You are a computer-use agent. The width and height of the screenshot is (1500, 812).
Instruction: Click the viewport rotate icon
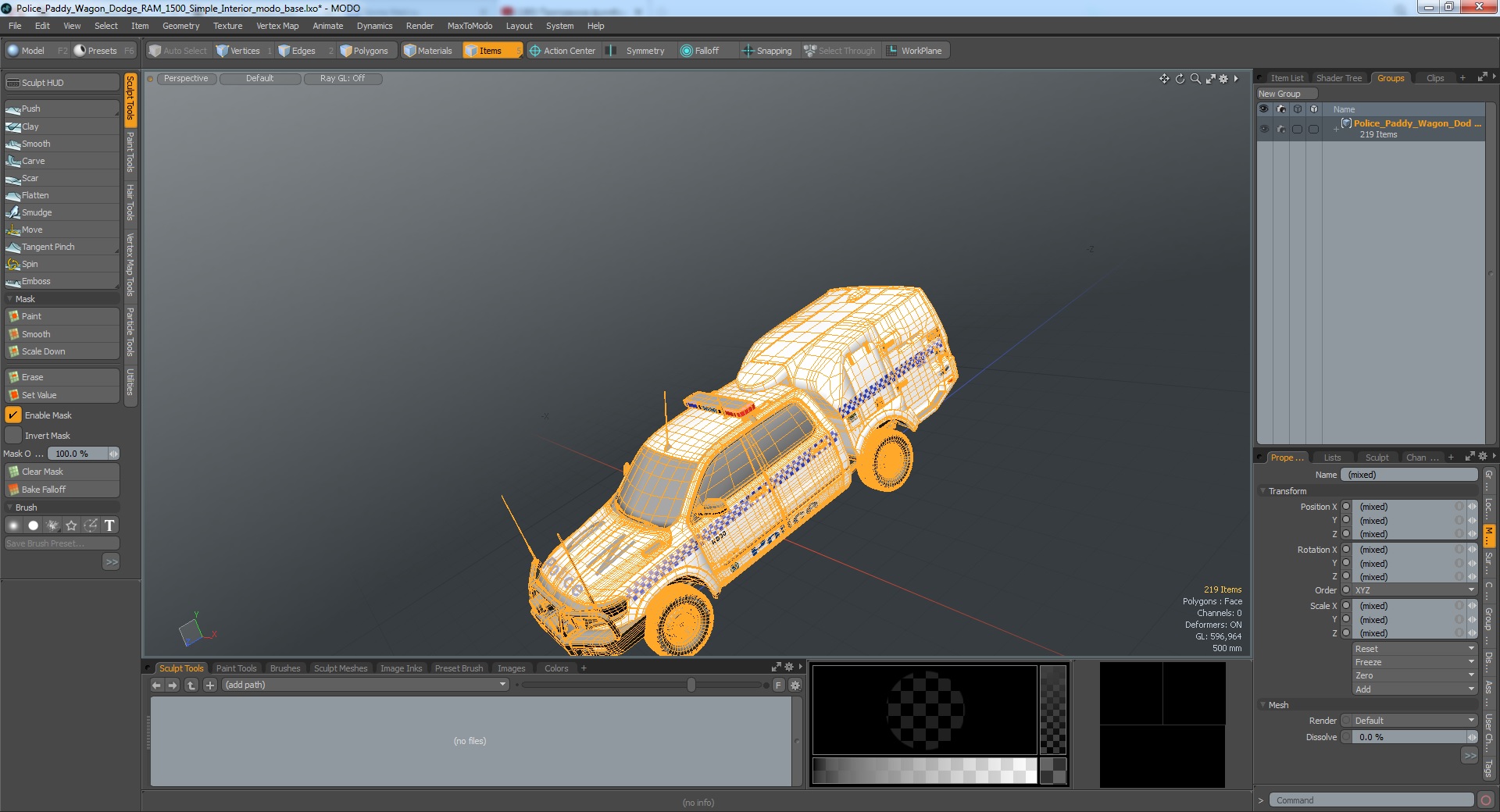tap(1180, 79)
